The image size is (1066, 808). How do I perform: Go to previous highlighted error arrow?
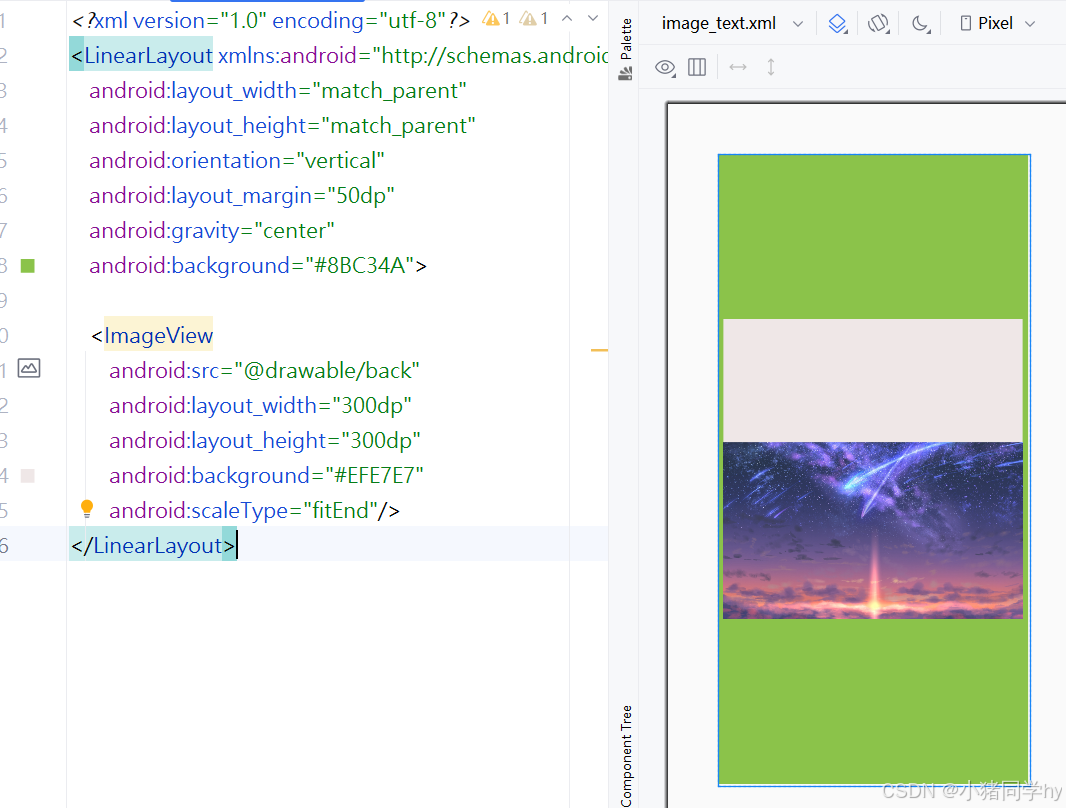[567, 18]
